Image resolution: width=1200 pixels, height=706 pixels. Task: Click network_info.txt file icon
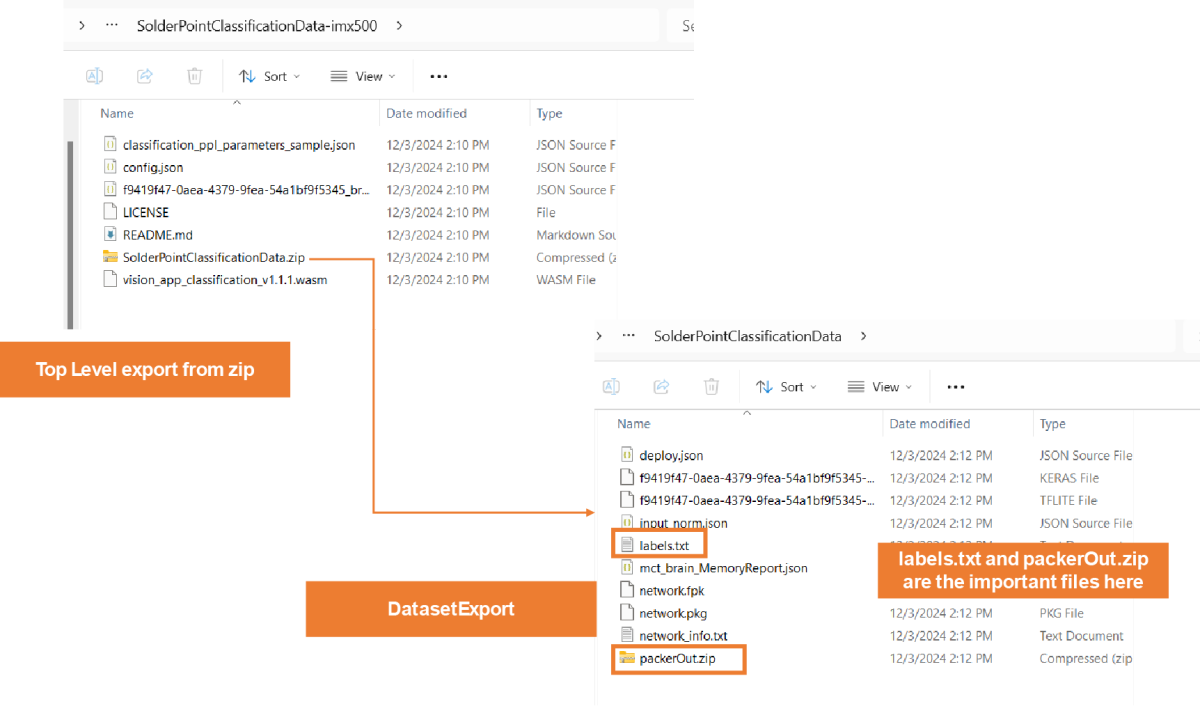[x=627, y=636]
